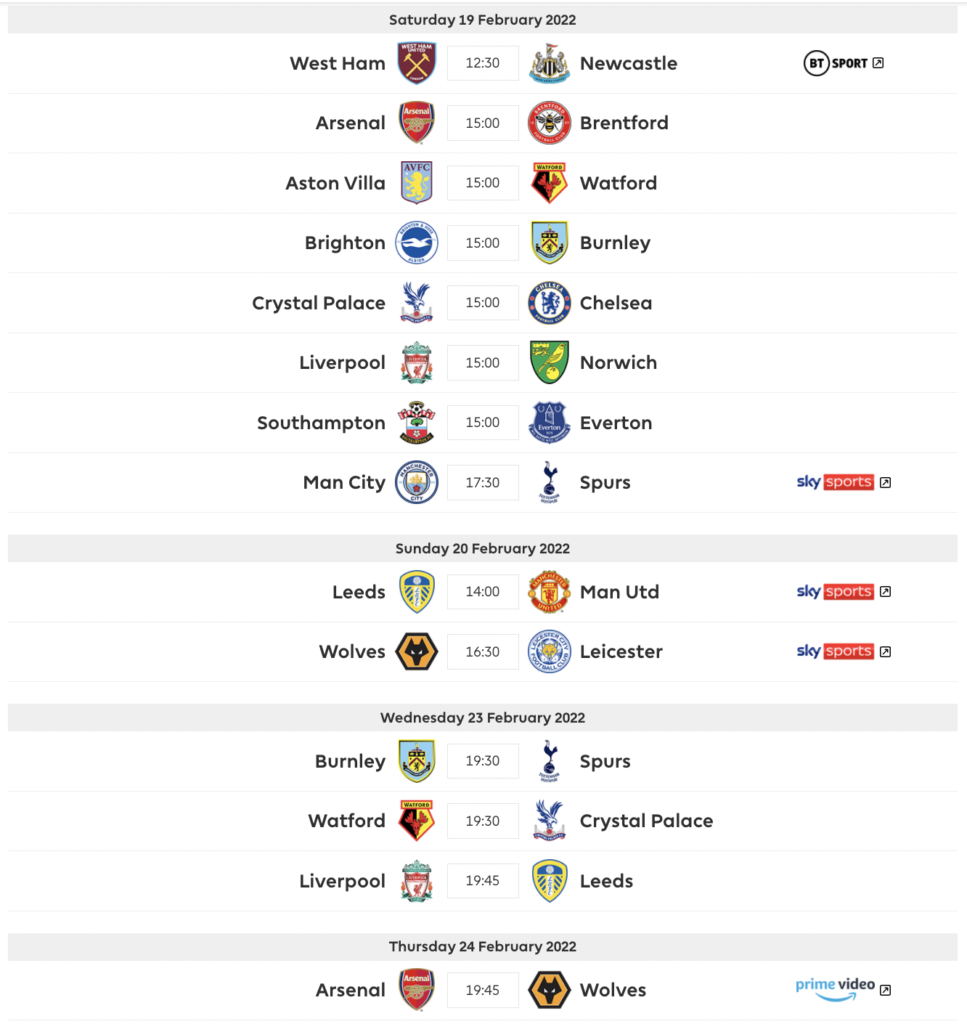Click the 12:30 kickoff time button
This screenshot has height=1024, width=967.
coord(483,62)
